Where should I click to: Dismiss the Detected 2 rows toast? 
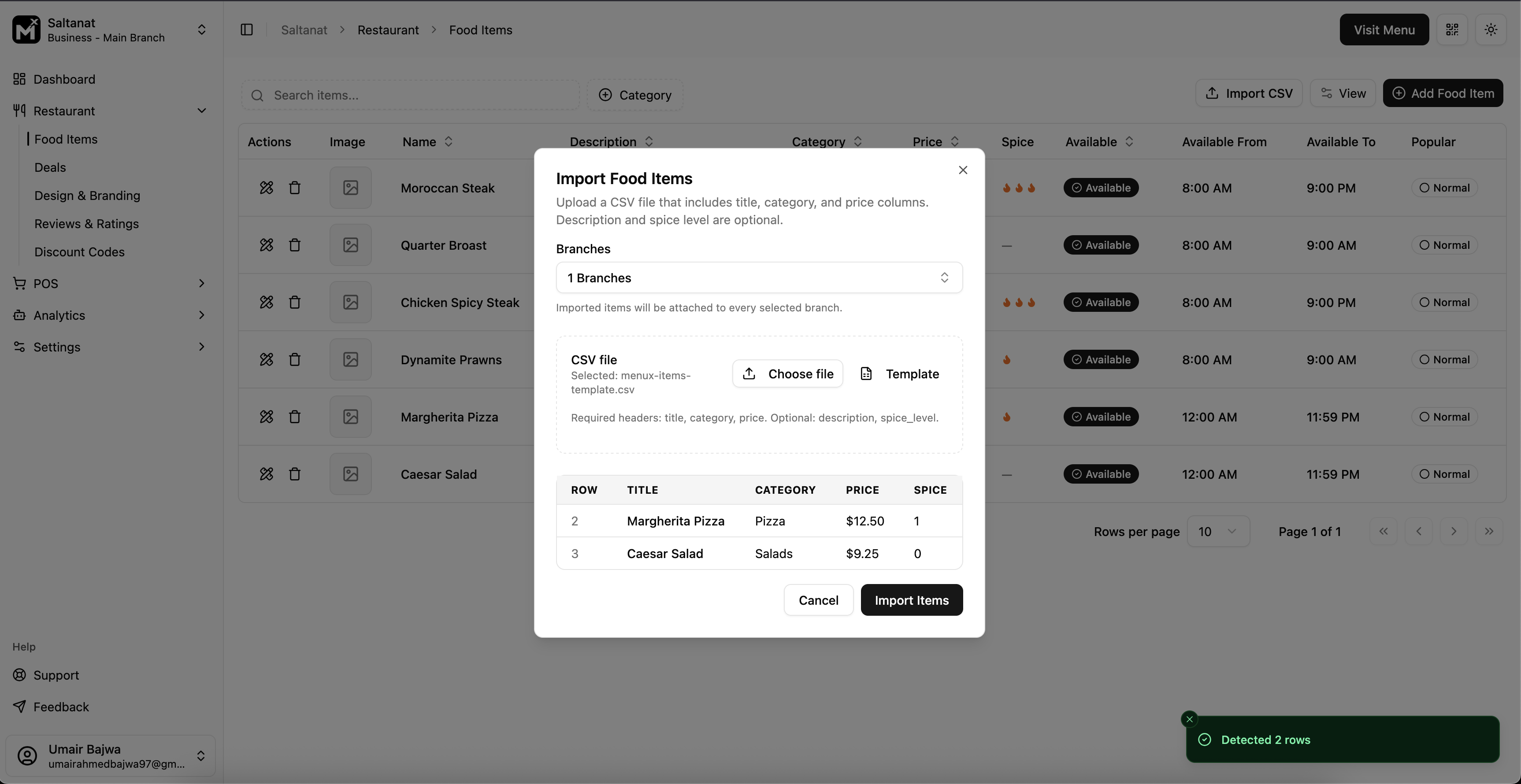1189,719
